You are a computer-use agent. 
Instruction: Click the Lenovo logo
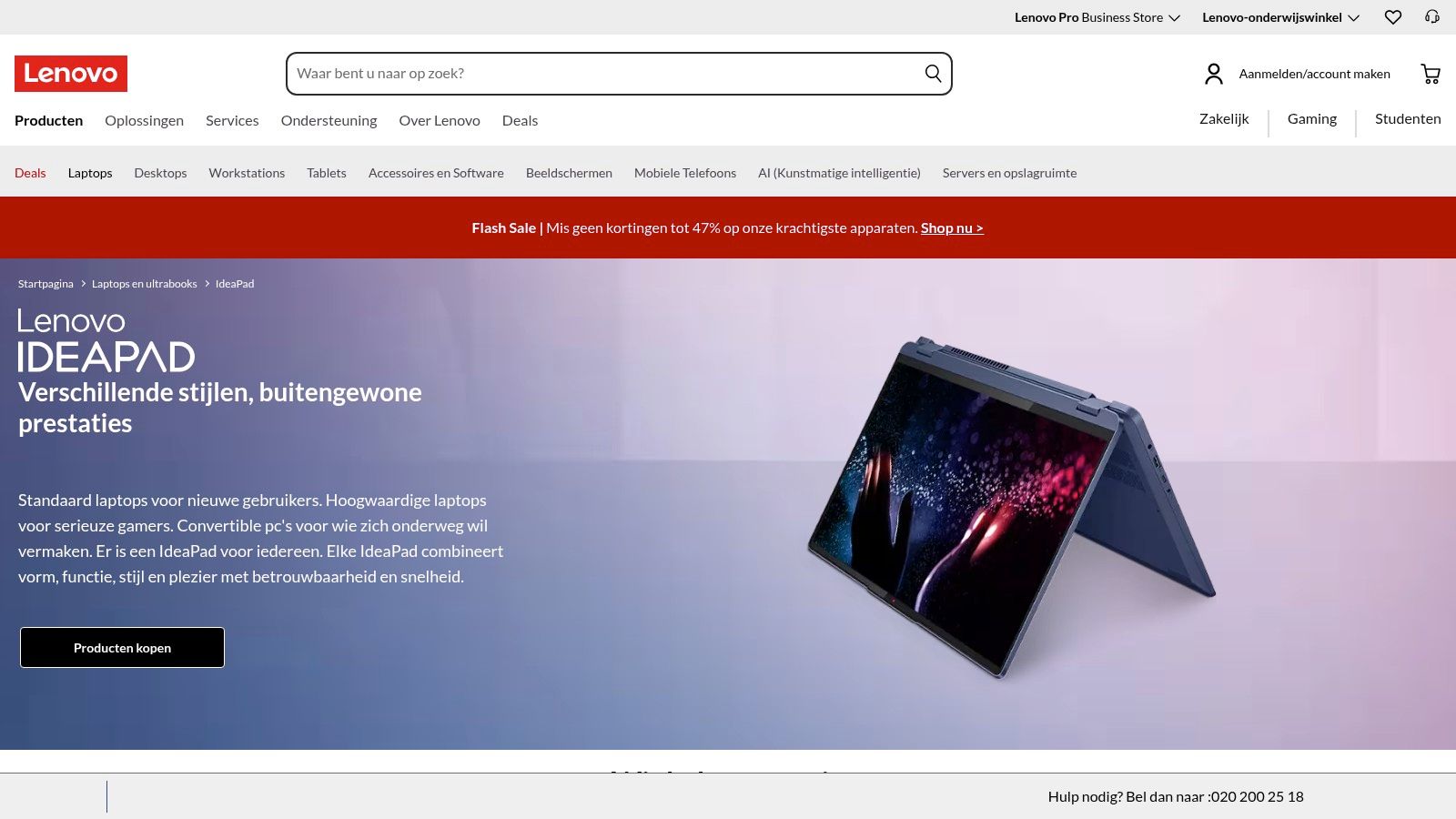(x=71, y=74)
